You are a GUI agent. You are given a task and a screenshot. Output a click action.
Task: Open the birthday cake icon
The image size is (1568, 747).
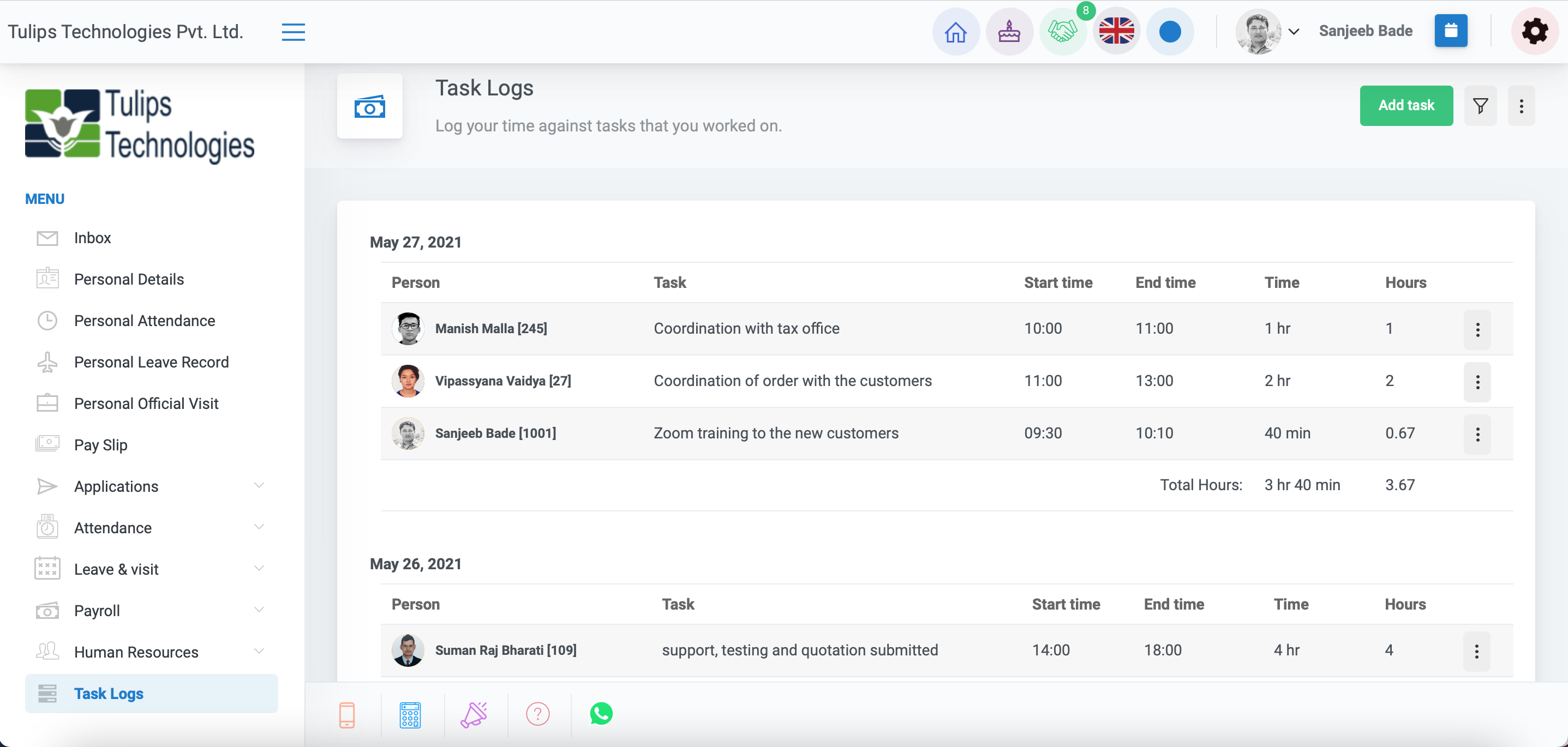coord(1009,32)
